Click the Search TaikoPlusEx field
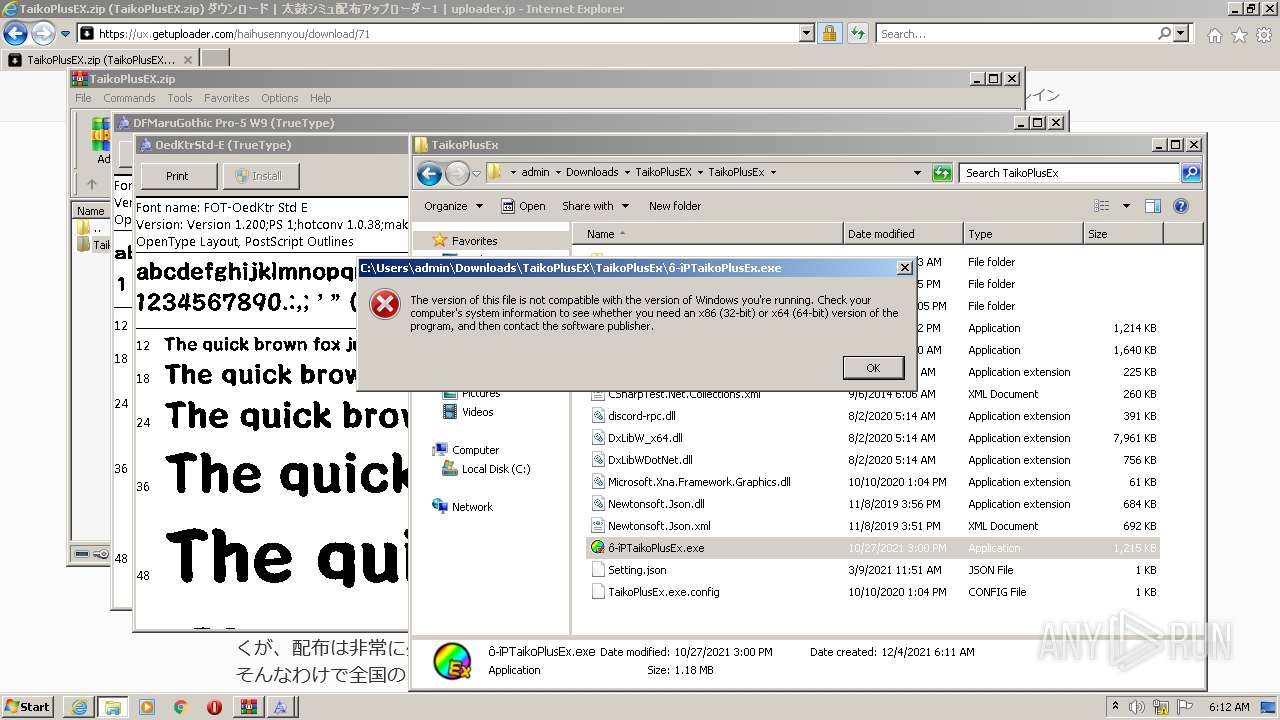The height and width of the screenshot is (720, 1280). tap(1070, 173)
